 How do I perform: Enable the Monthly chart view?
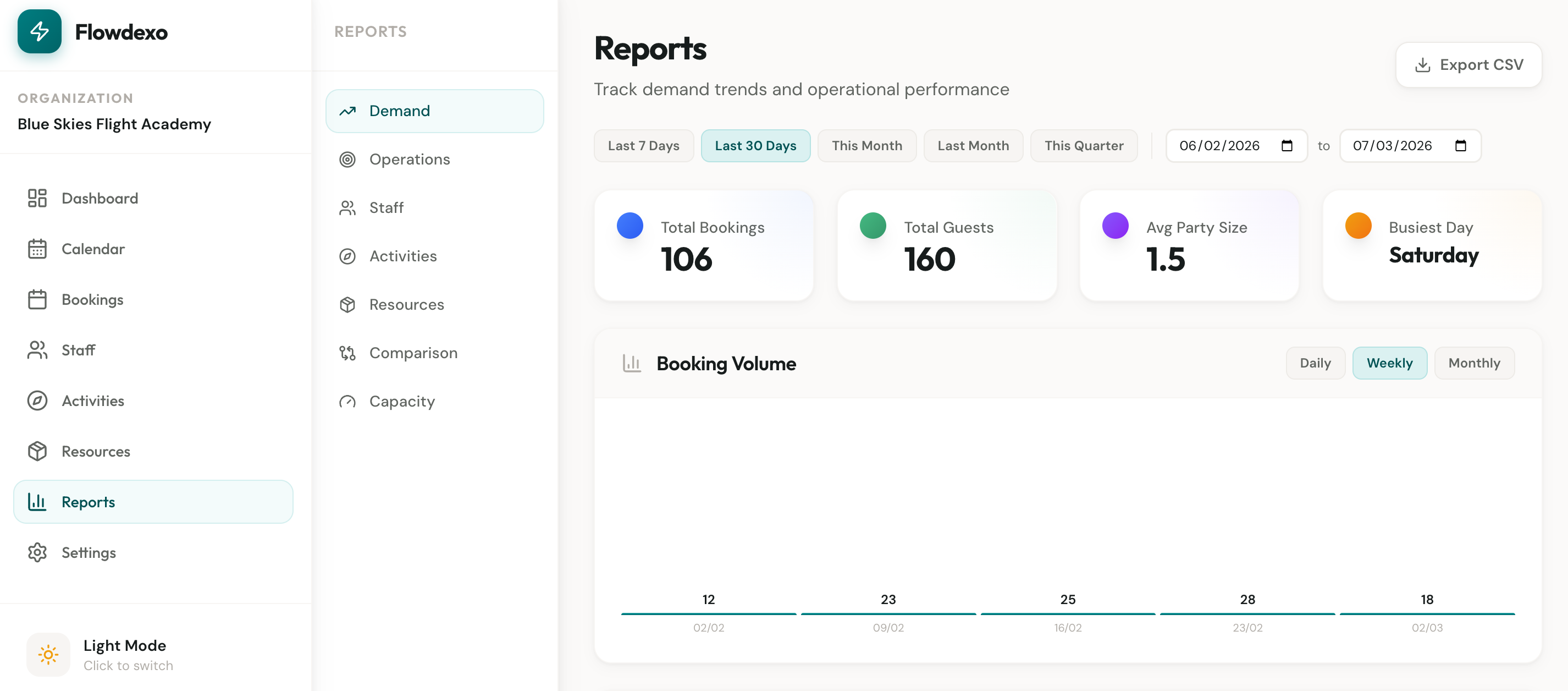tap(1475, 363)
